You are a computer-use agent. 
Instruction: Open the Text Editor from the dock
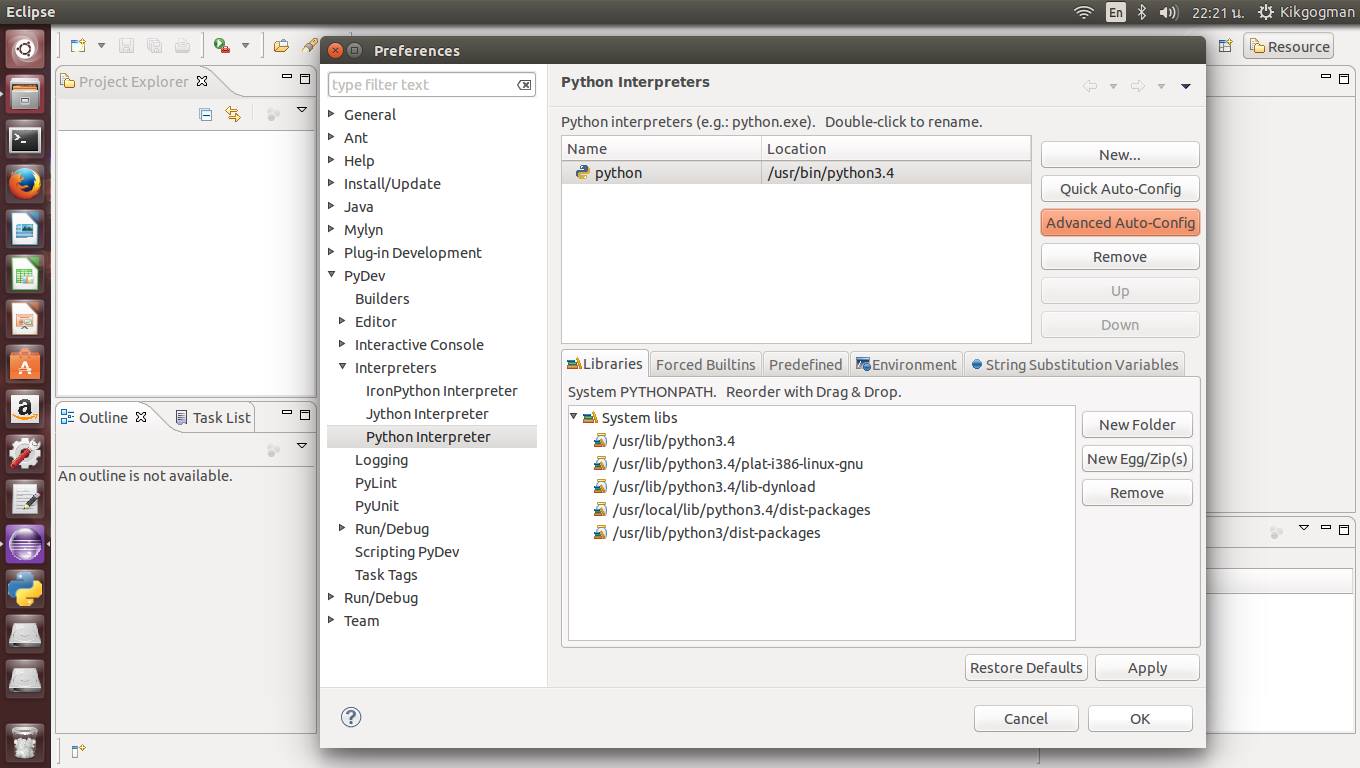(25, 499)
